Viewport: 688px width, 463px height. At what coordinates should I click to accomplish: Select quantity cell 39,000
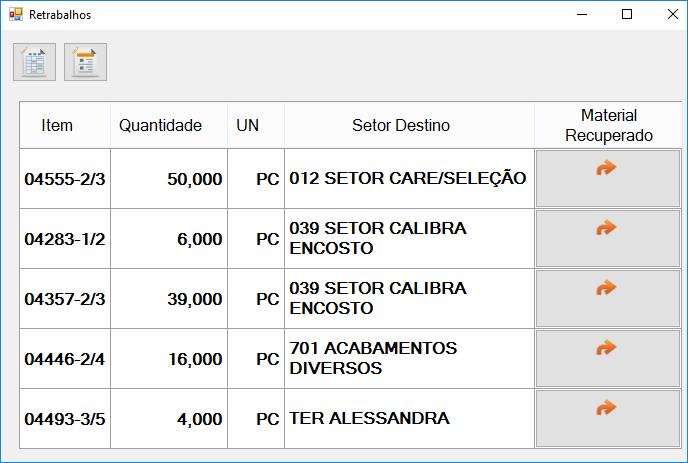tap(169, 298)
